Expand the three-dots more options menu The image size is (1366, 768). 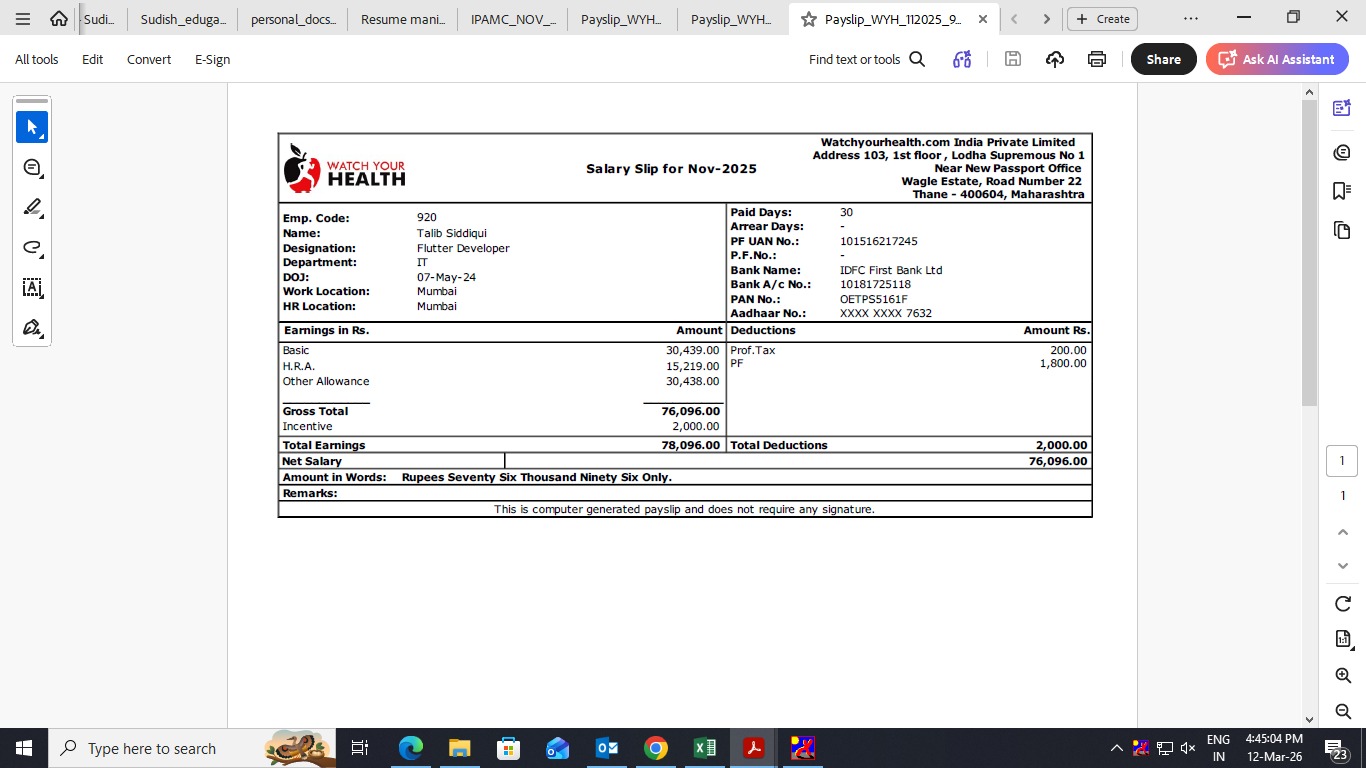pyautogui.click(x=1190, y=19)
